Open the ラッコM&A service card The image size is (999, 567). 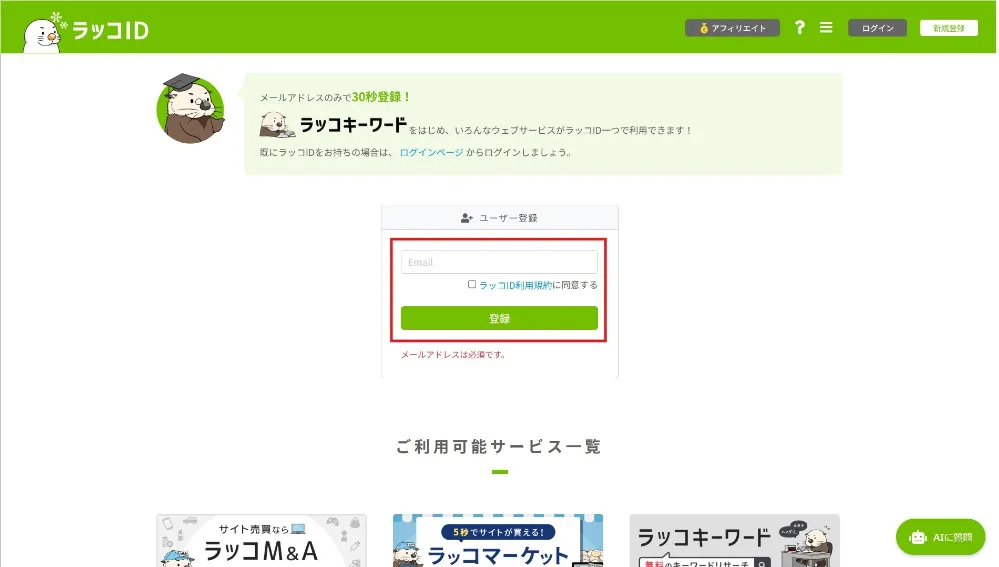click(261, 541)
